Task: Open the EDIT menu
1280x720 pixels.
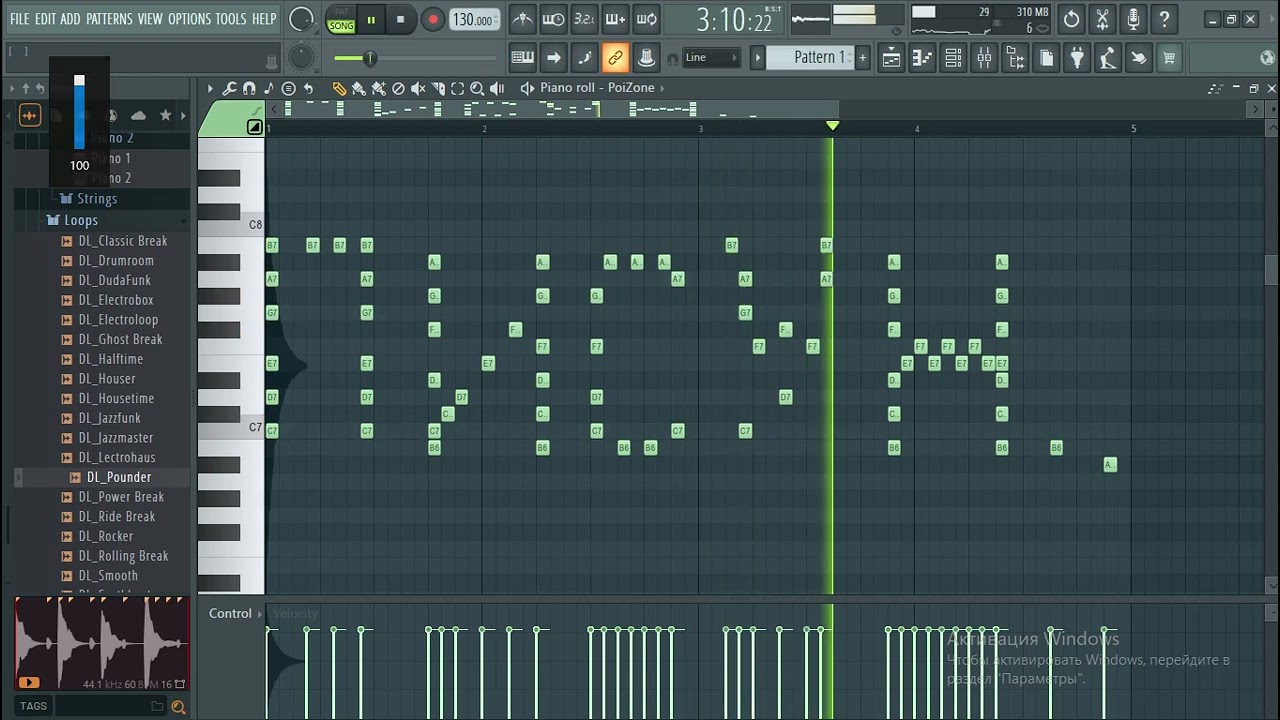Action: pos(45,19)
